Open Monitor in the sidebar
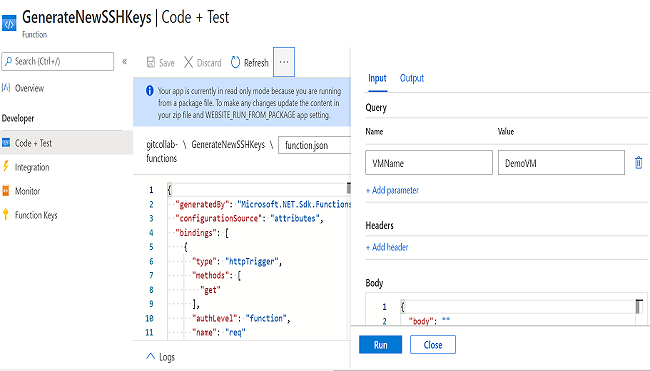Screen dimensions: 650x371 (27, 191)
